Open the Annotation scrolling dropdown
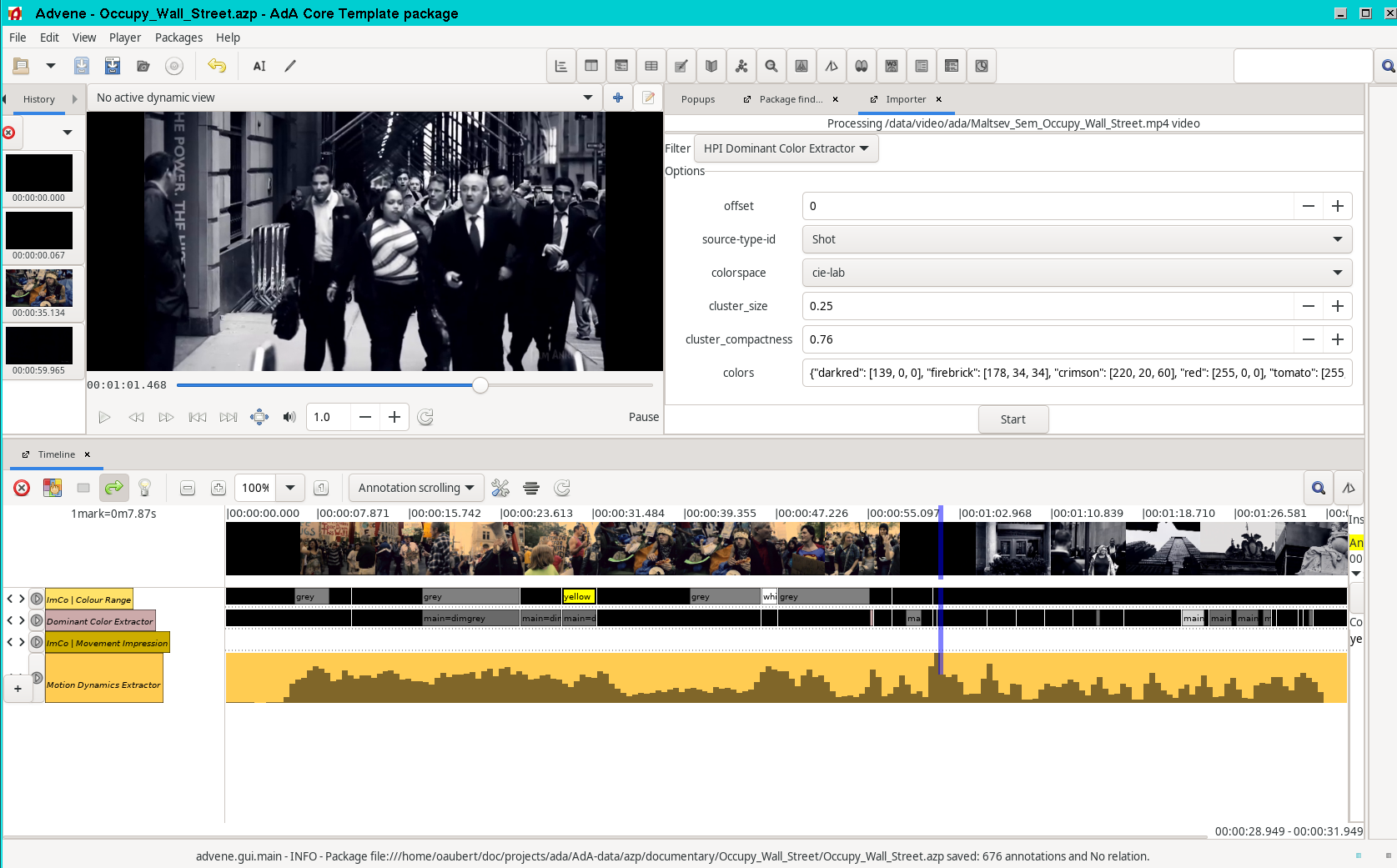1397x868 pixels. [x=415, y=488]
